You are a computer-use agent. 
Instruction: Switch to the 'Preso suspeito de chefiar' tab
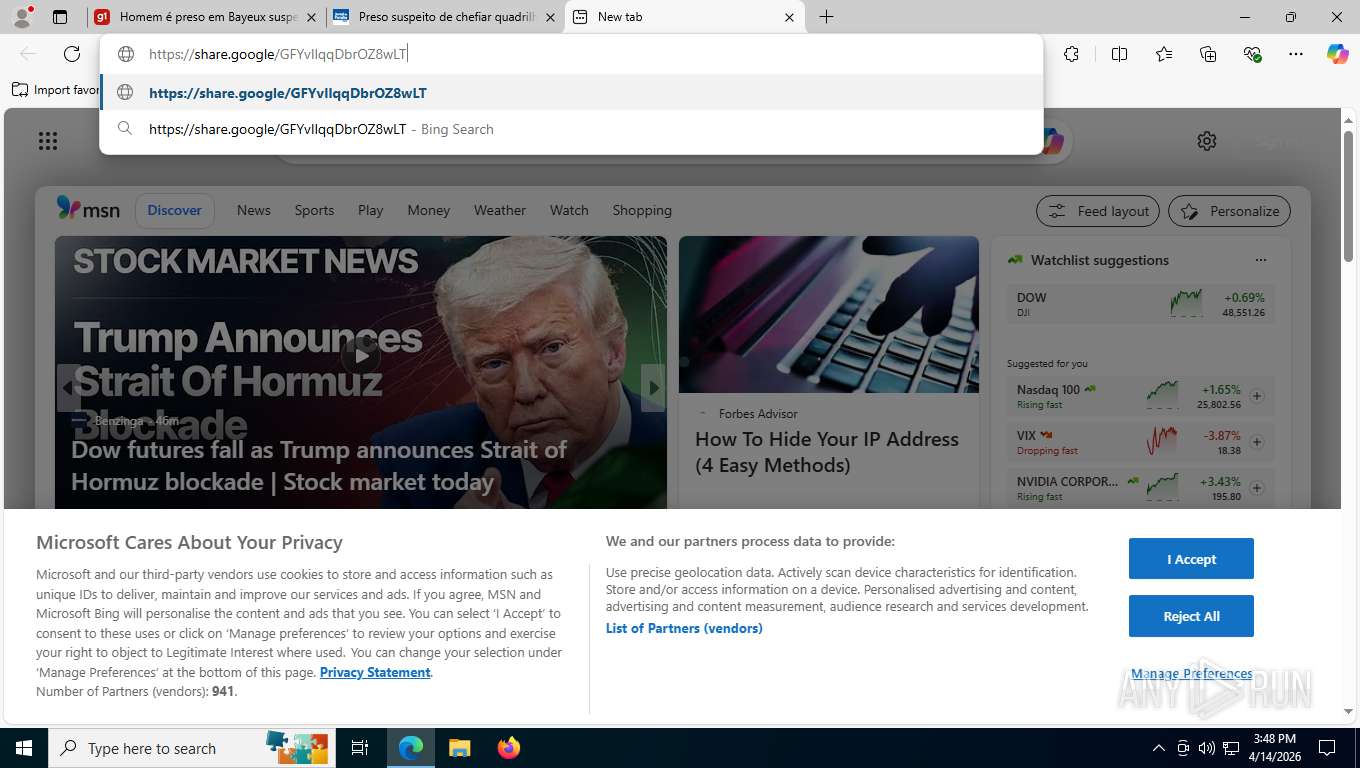pyautogui.click(x=445, y=17)
